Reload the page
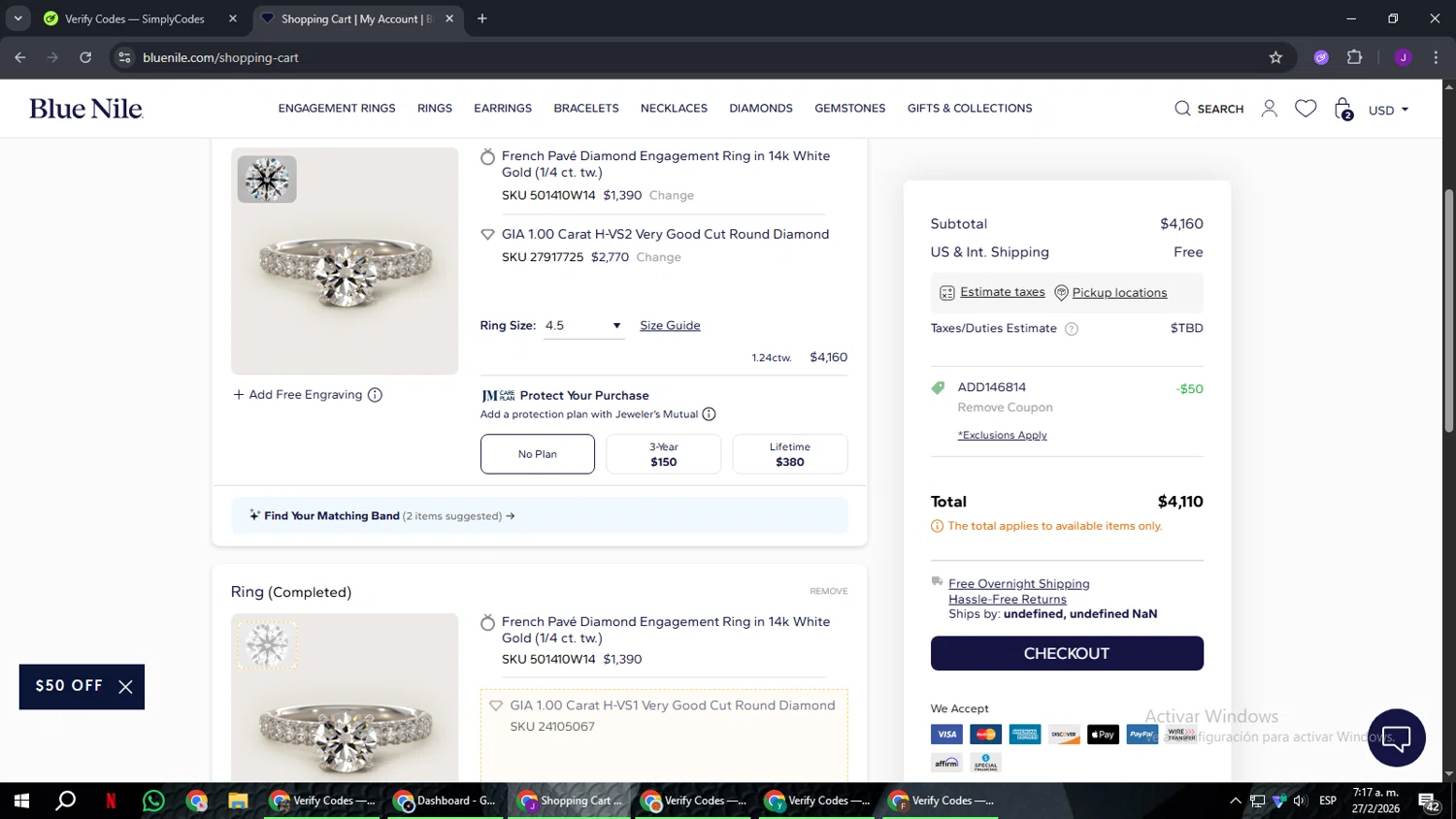This screenshot has height=819, width=1456. pyautogui.click(x=85, y=57)
